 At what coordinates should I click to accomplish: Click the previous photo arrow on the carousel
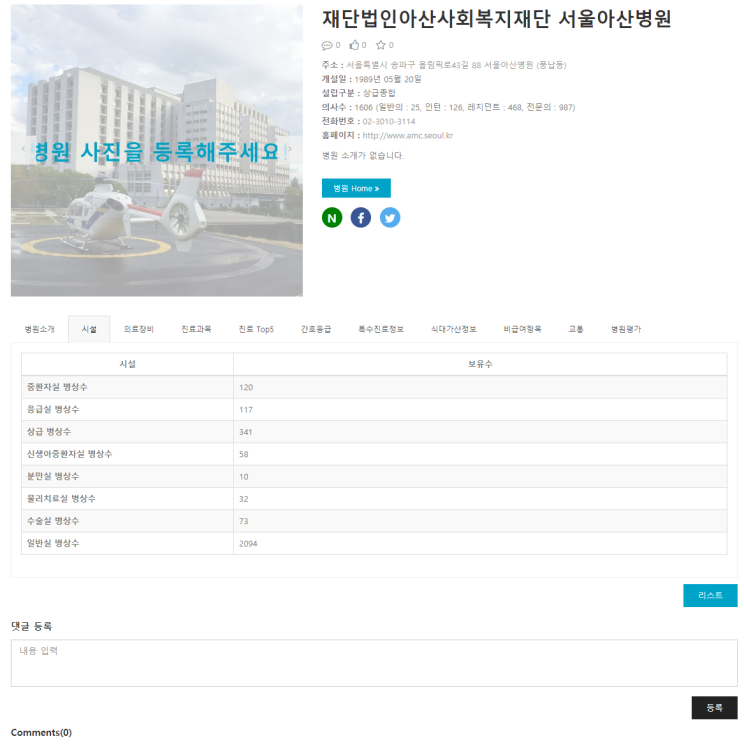tap(23, 149)
